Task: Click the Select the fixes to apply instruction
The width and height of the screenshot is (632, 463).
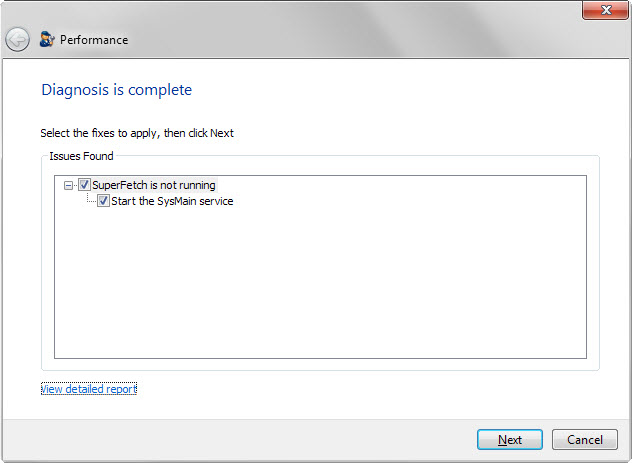Action: 137,133
